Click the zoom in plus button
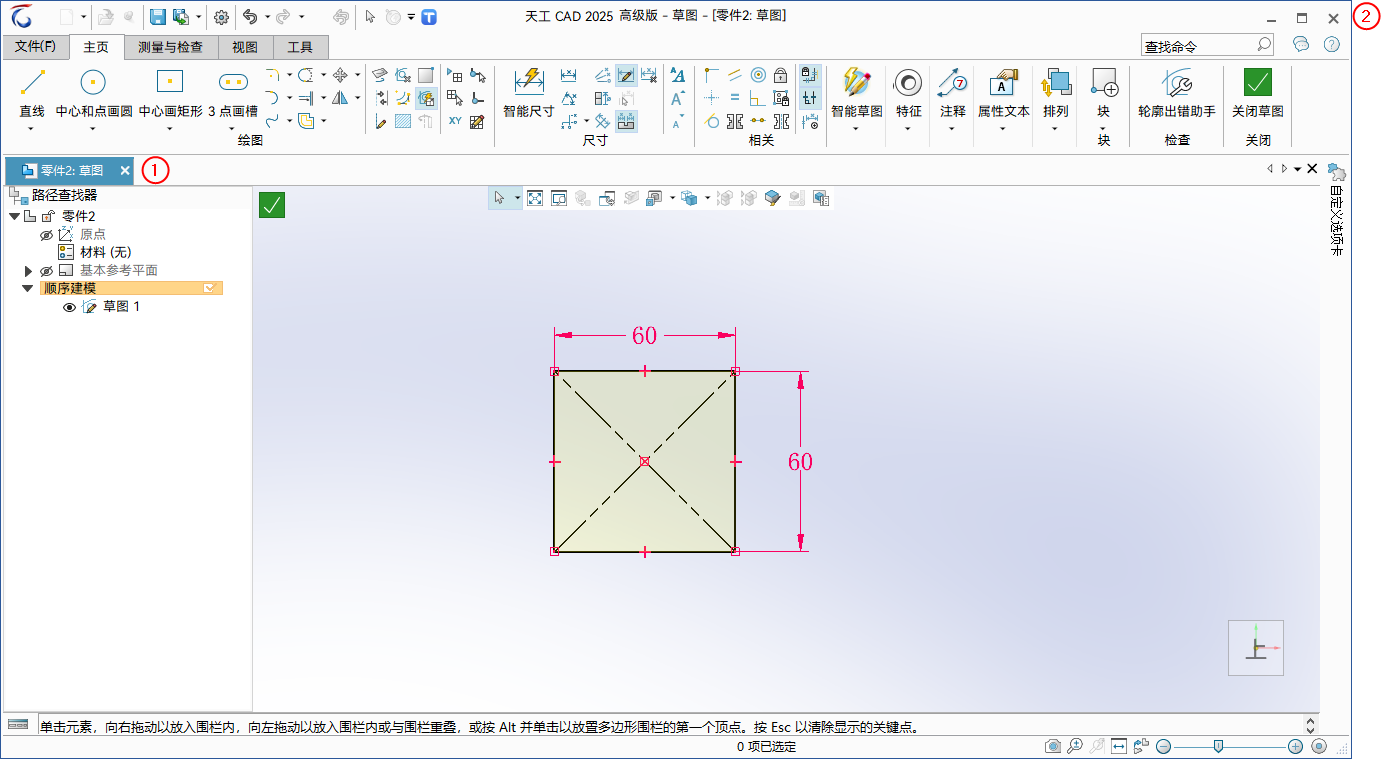 (x=1295, y=746)
